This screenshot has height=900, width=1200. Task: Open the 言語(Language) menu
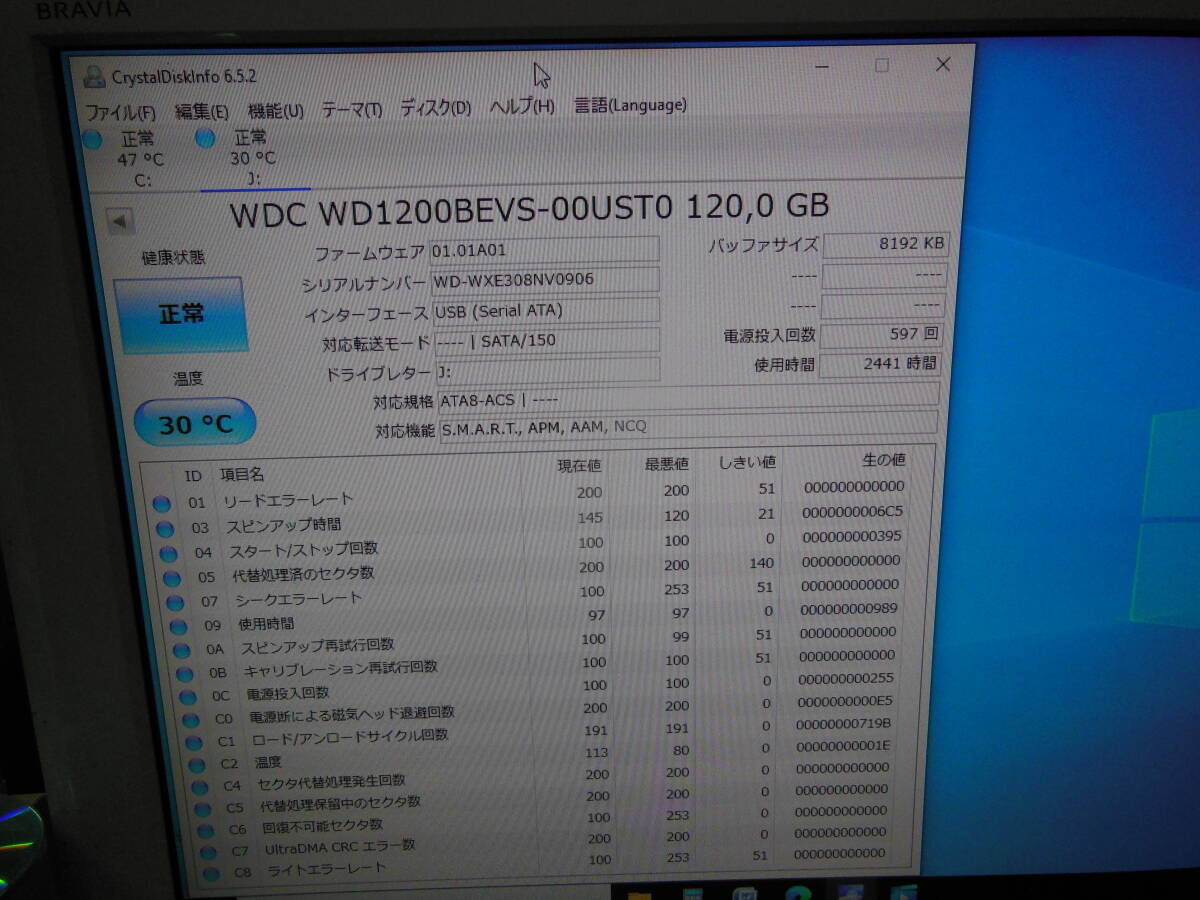pos(630,104)
